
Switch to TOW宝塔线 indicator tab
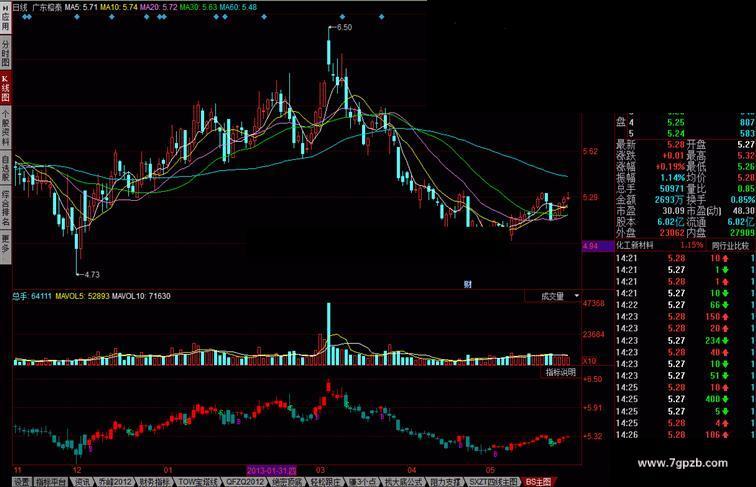198,482
